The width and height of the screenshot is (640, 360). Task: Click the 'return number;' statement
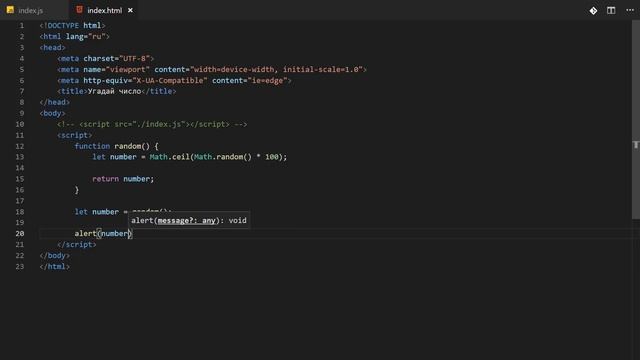pos(123,179)
